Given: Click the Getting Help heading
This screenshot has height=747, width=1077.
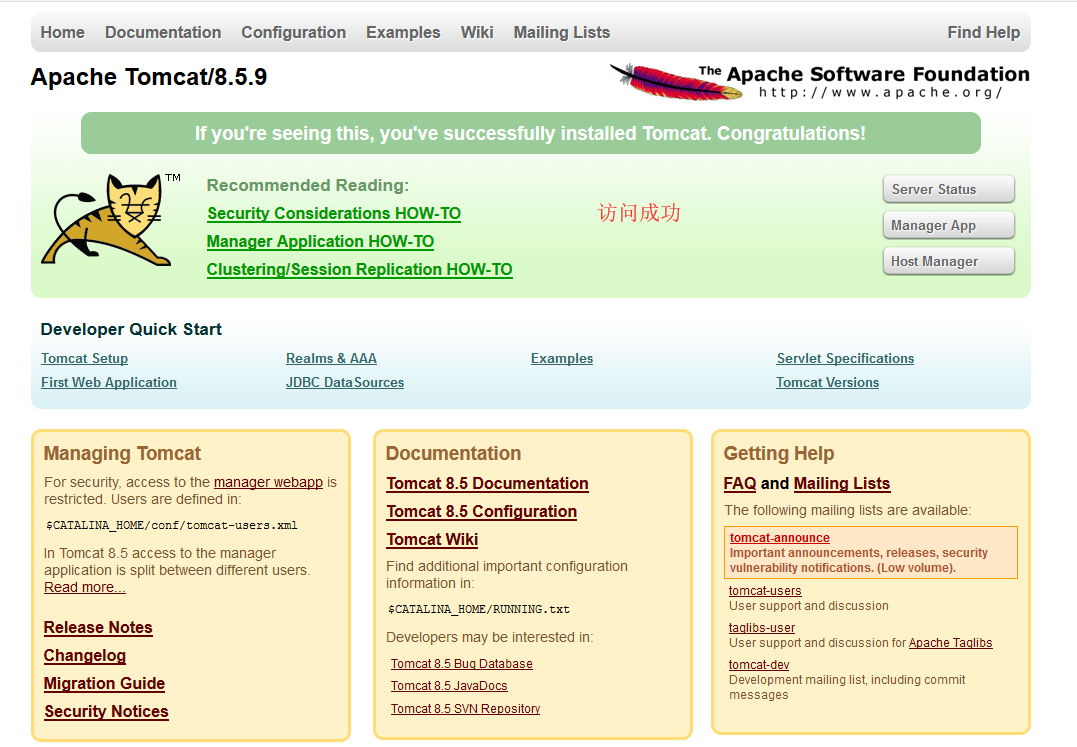Looking at the screenshot, I should pos(779,453).
